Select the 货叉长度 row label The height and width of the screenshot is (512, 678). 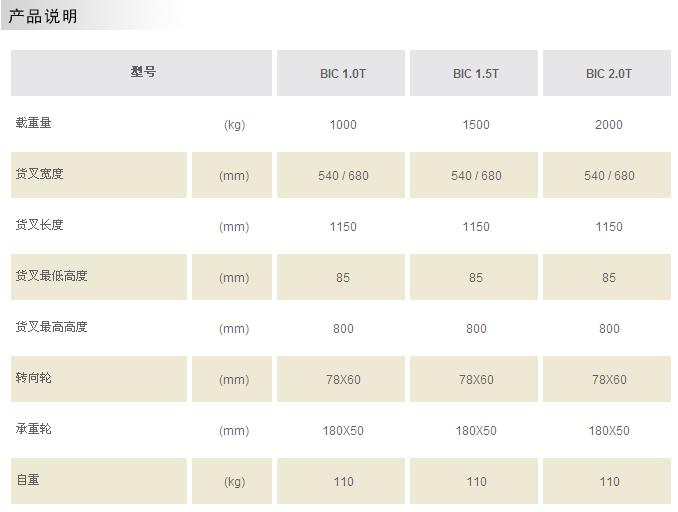click(39, 225)
